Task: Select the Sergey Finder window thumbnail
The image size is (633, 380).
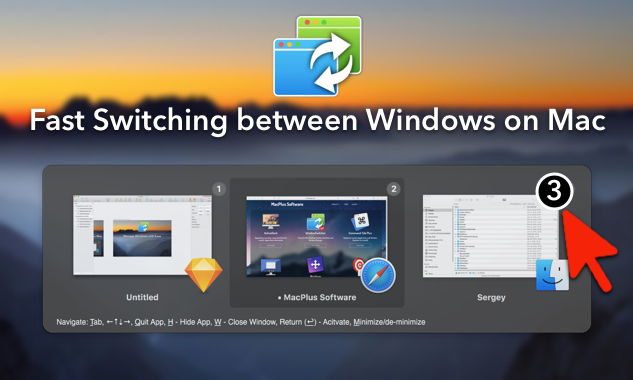Action: click(491, 236)
